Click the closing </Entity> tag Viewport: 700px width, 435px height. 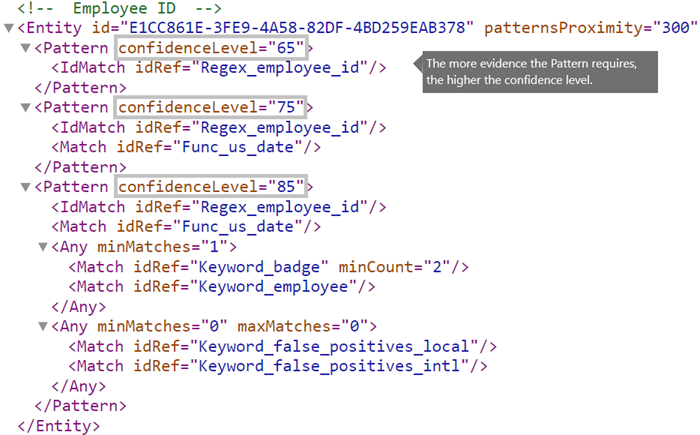coord(58,426)
